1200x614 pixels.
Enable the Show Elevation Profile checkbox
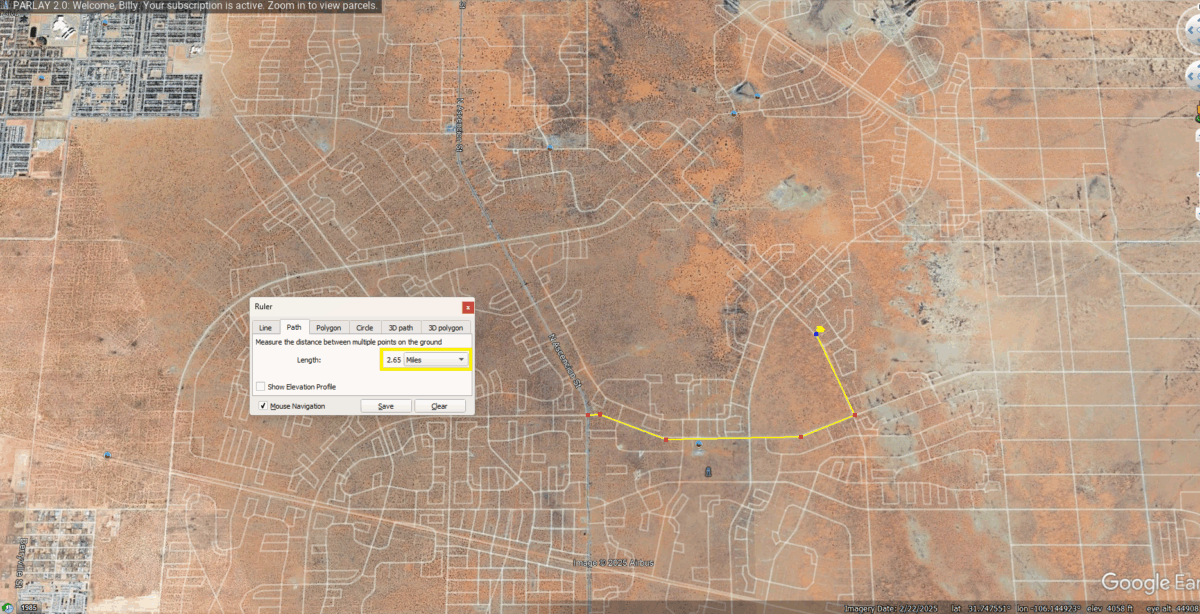point(261,386)
